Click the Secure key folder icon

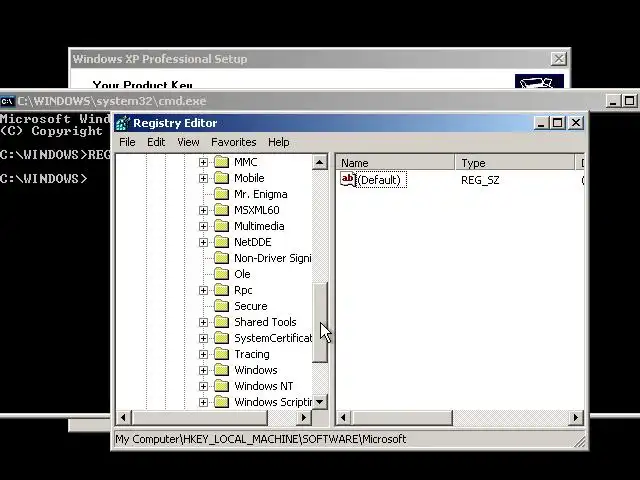click(222, 306)
